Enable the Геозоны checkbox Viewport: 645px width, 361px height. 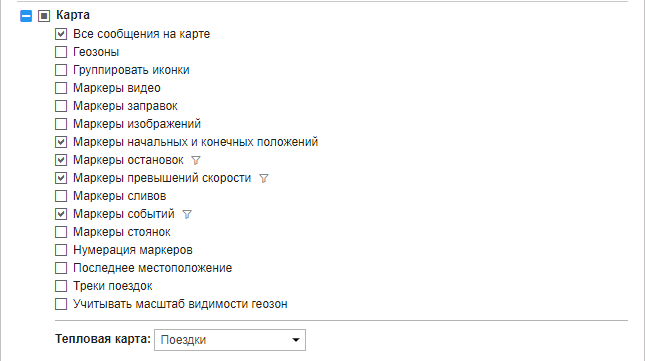(61, 52)
